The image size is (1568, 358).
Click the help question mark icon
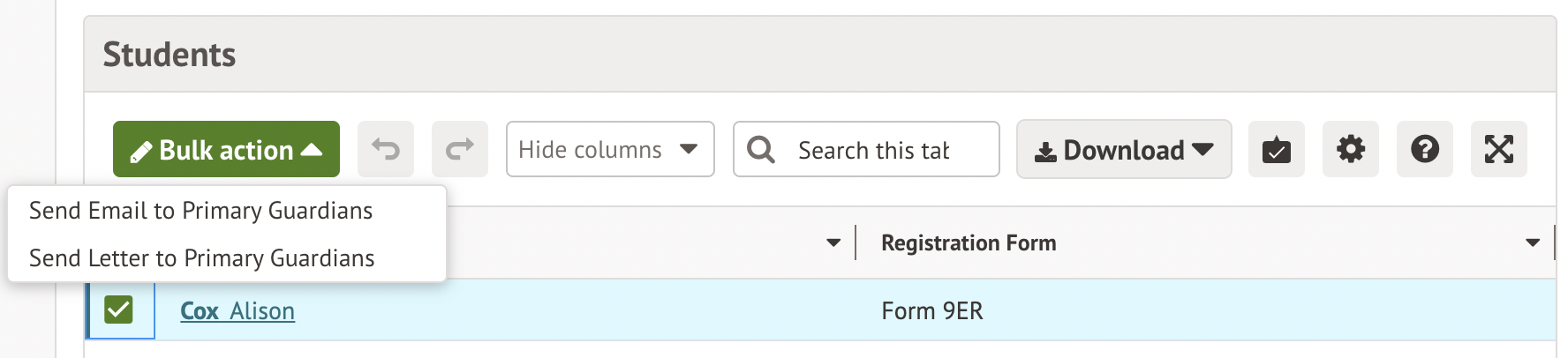[x=1424, y=150]
